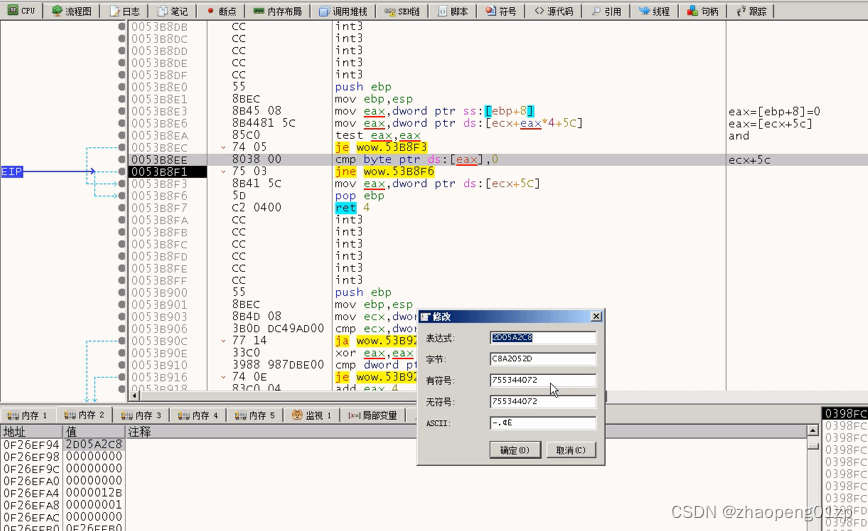868x531 pixels.
Task: Open the 符号 symbols tab
Action: pyautogui.click(x=502, y=11)
